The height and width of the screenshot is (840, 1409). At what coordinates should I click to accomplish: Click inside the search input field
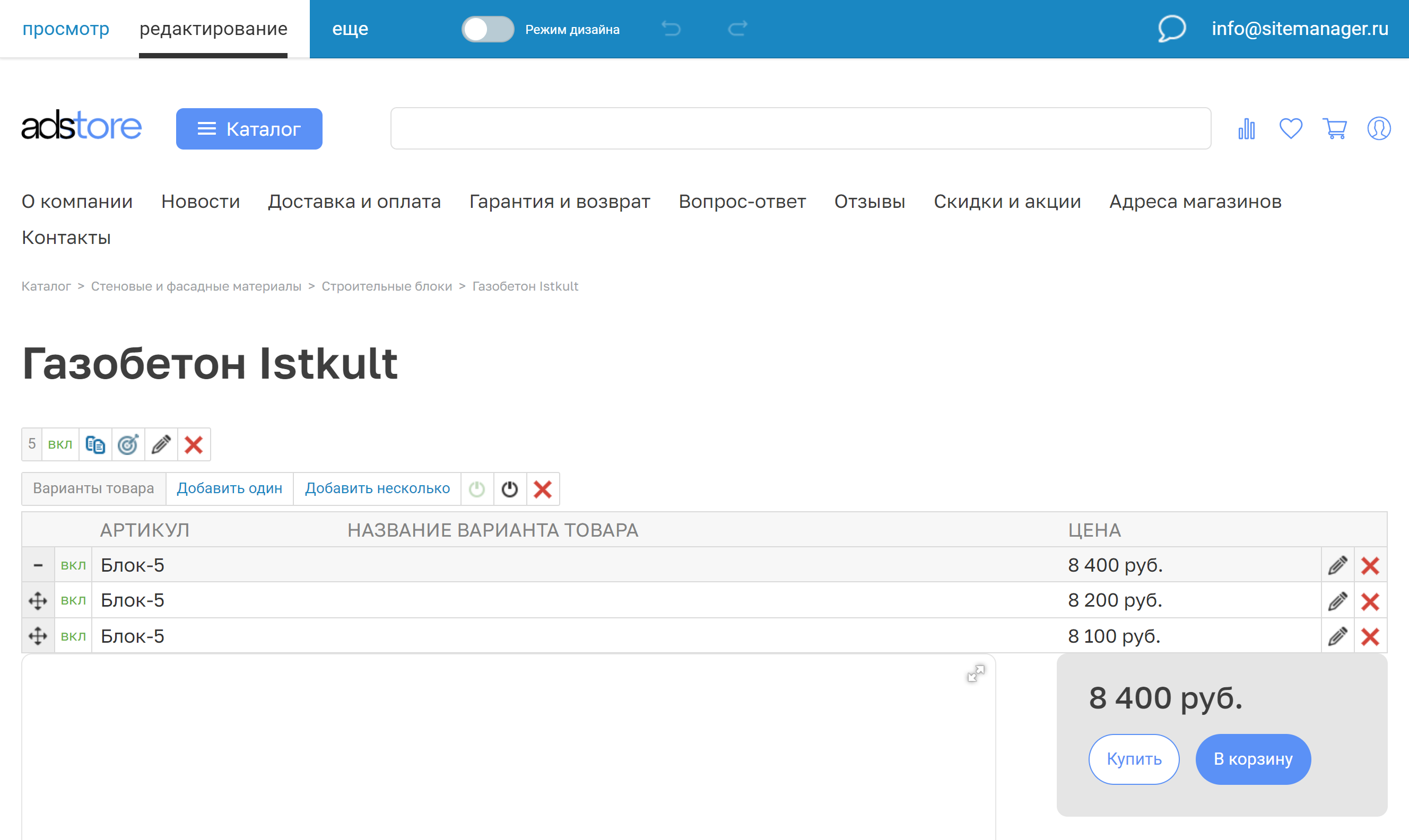[x=800, y=128]
